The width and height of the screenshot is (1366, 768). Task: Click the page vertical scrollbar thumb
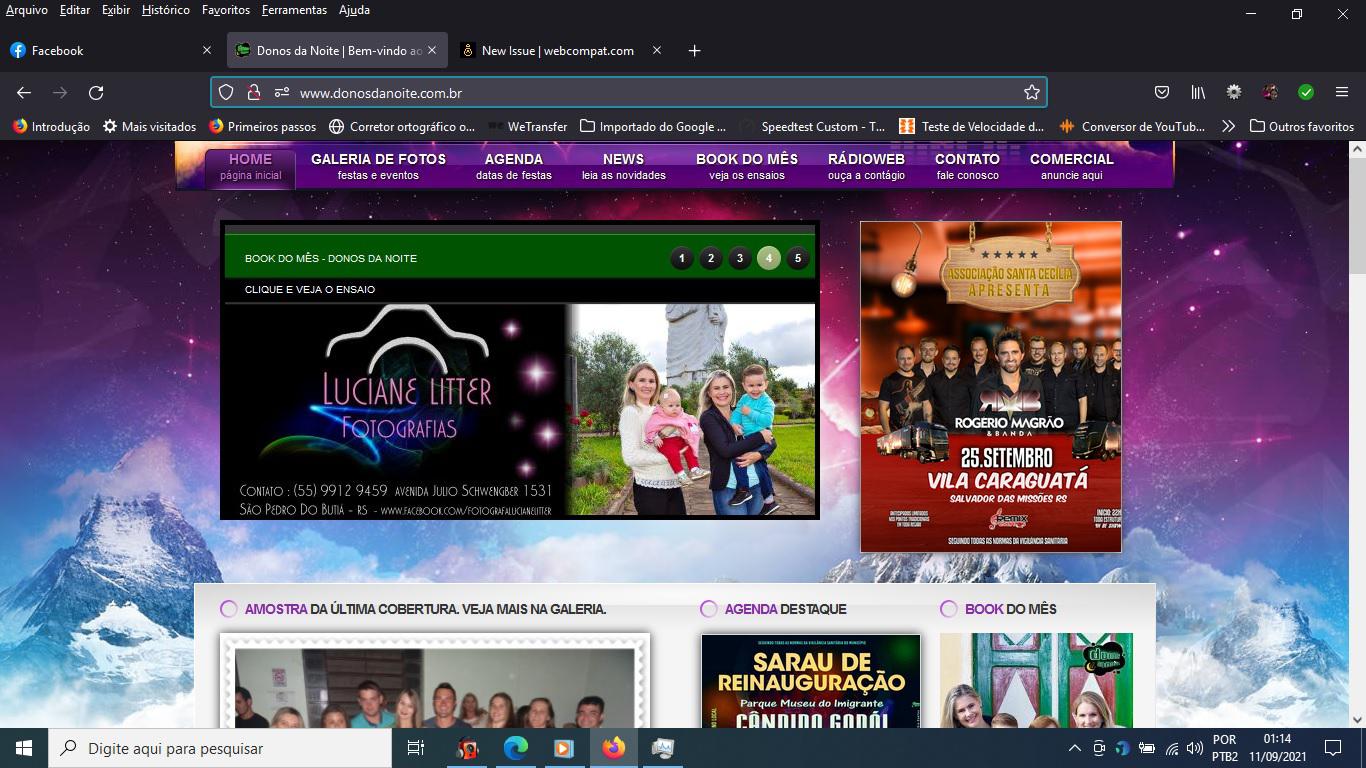click(x=1357, y=215)
